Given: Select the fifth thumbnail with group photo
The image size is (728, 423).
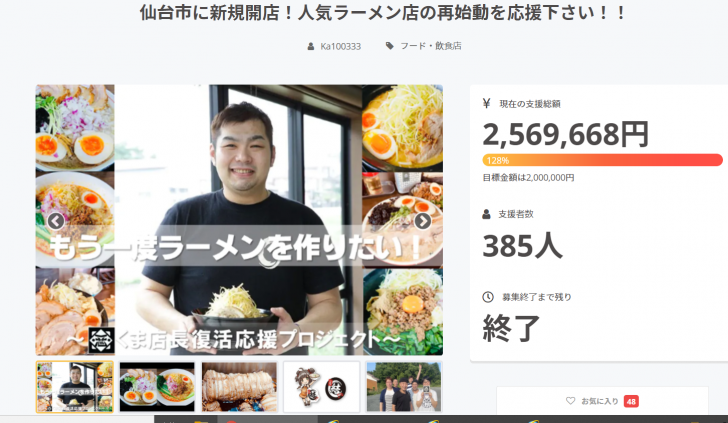Looking at the screenshot, I should coord(403,387).
